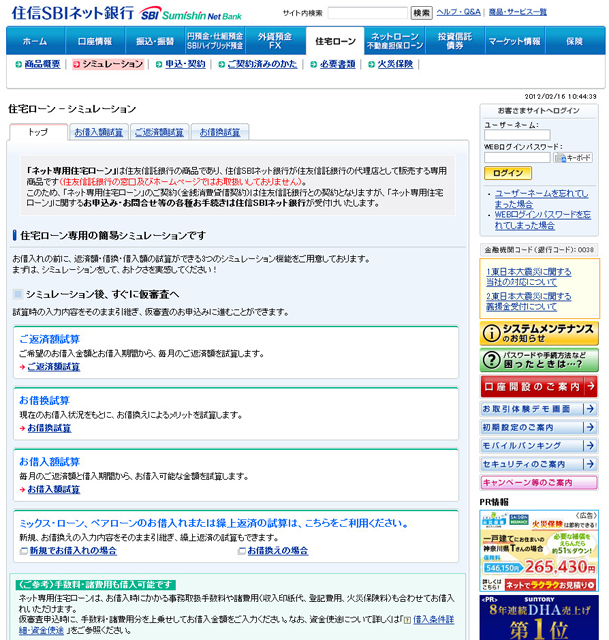Click the fire insurance 265,430円 ad banner
This screenshot has height=640, width=609.
(539, 551)
